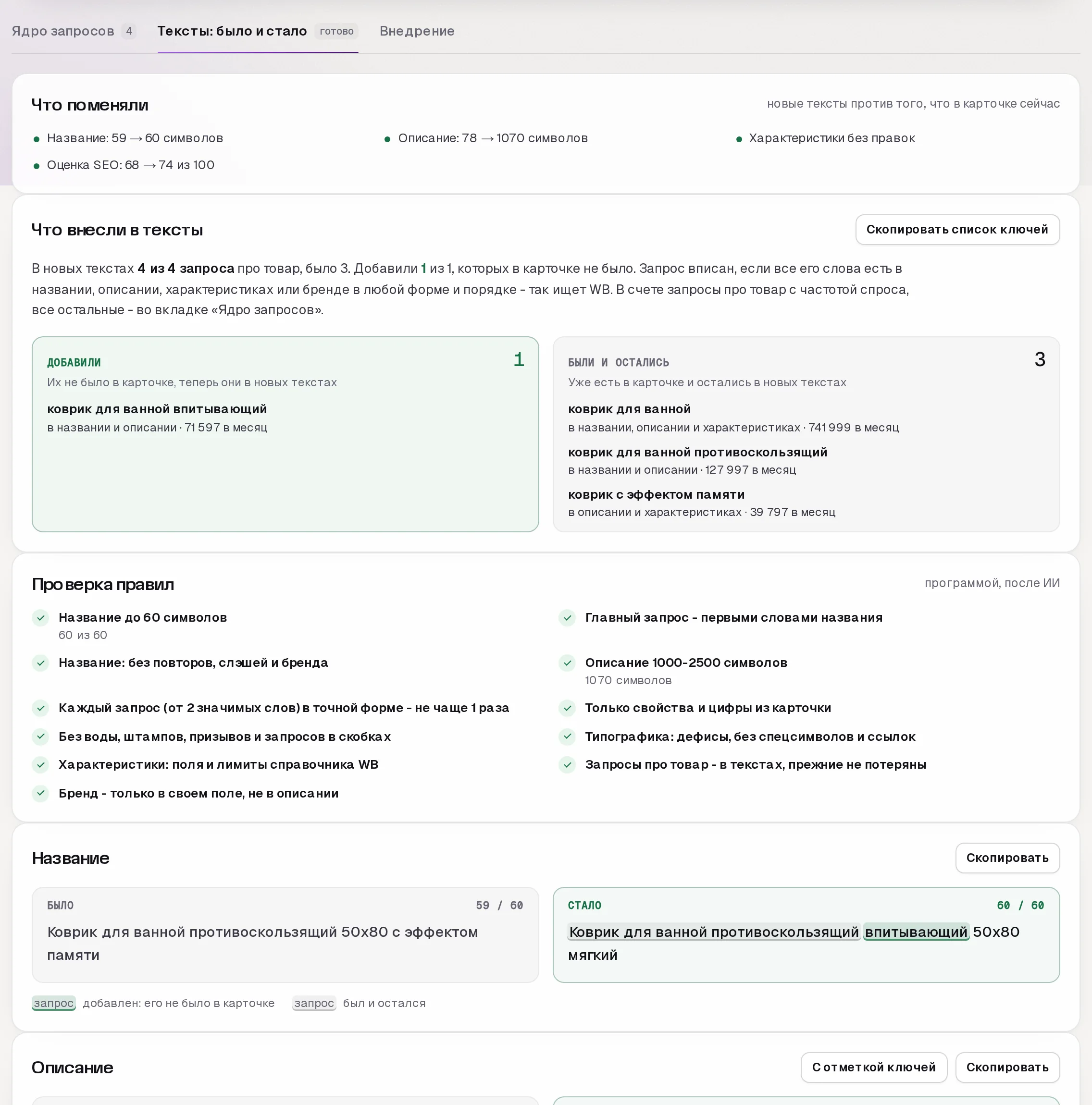Click the count «3» in Были и остались card
Image resolution: width=1092 pixels, height=1105 pixels.
1040,359
